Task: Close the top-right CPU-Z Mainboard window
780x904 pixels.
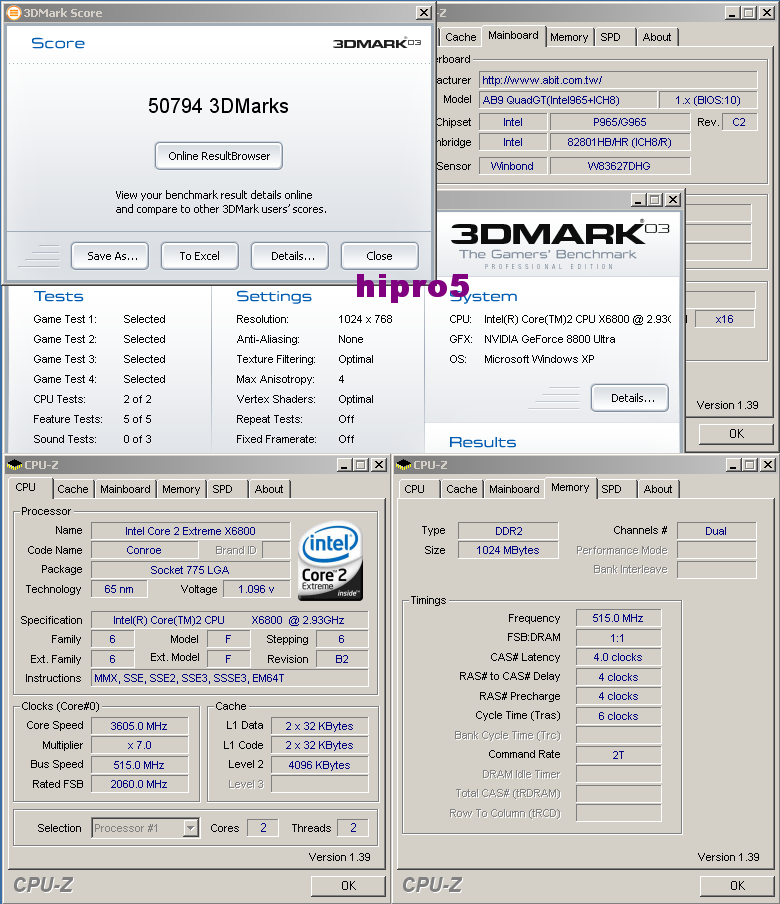Action: pos(767,13)
